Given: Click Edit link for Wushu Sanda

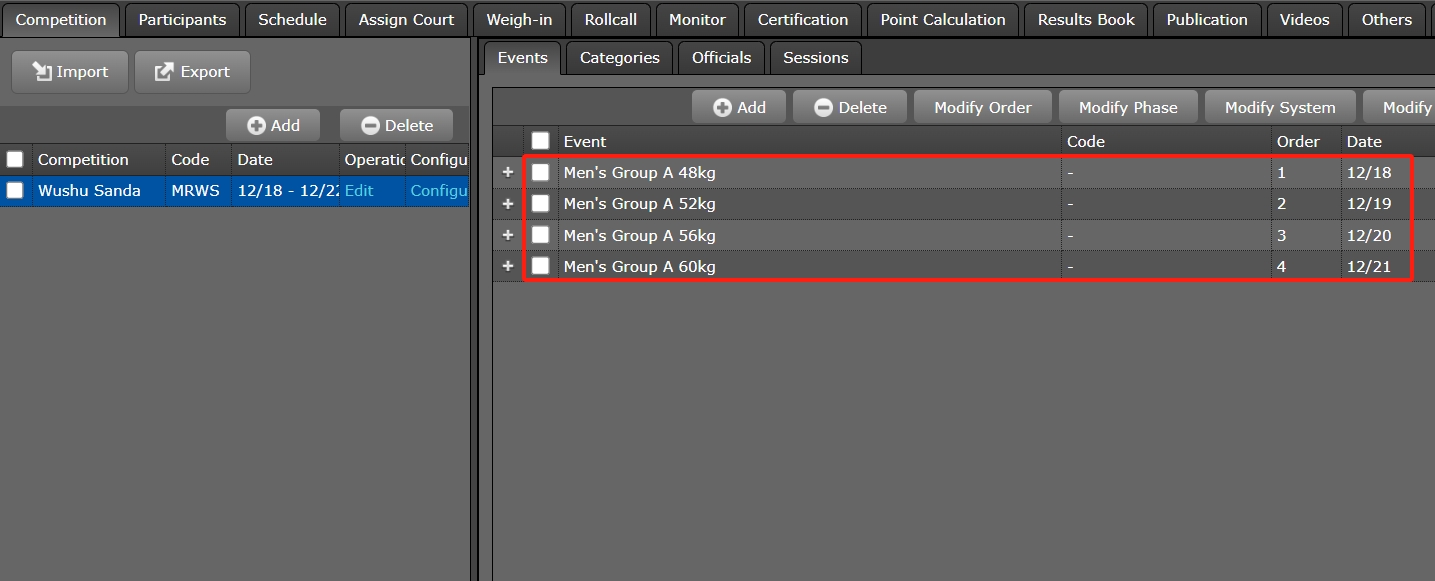Looking at the screenshot, I should 359,190.
